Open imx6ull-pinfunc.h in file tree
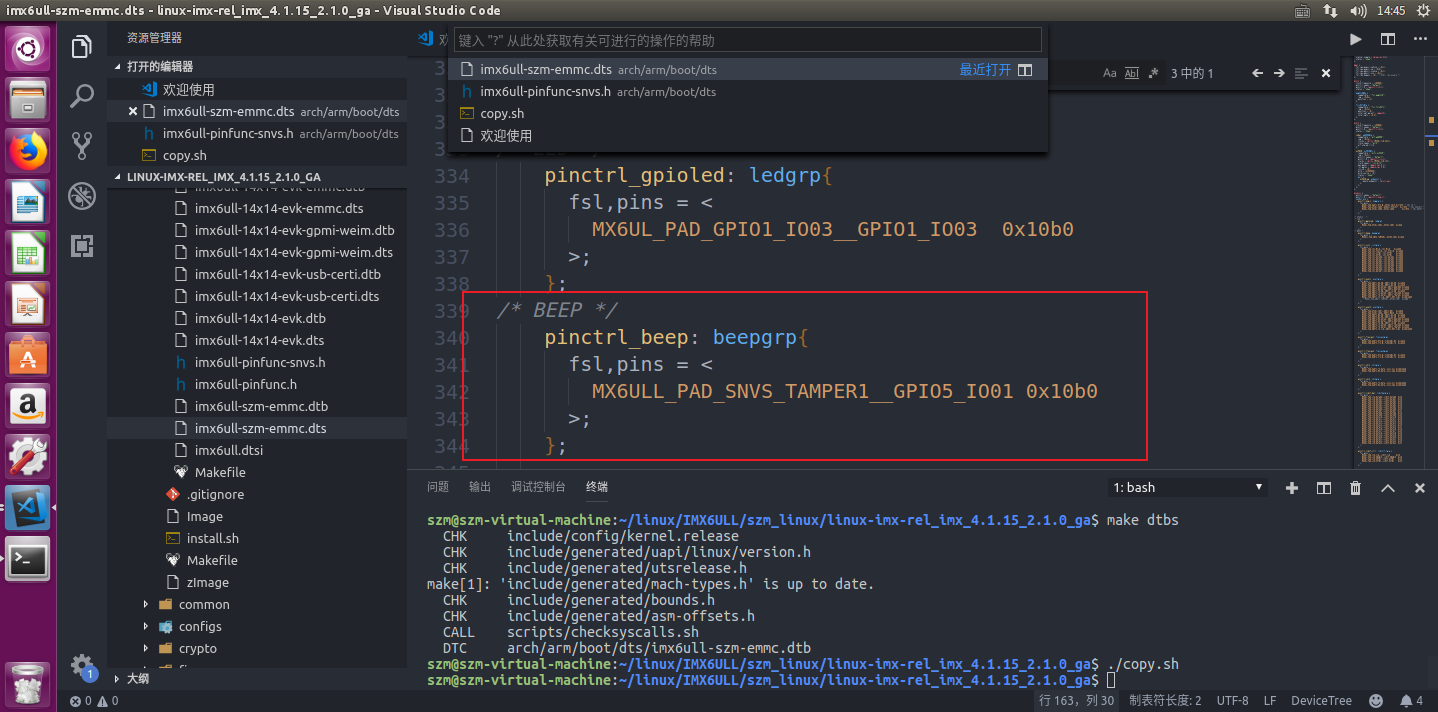This screenshot has width=1438, height=712. click(x=257, y=384)
